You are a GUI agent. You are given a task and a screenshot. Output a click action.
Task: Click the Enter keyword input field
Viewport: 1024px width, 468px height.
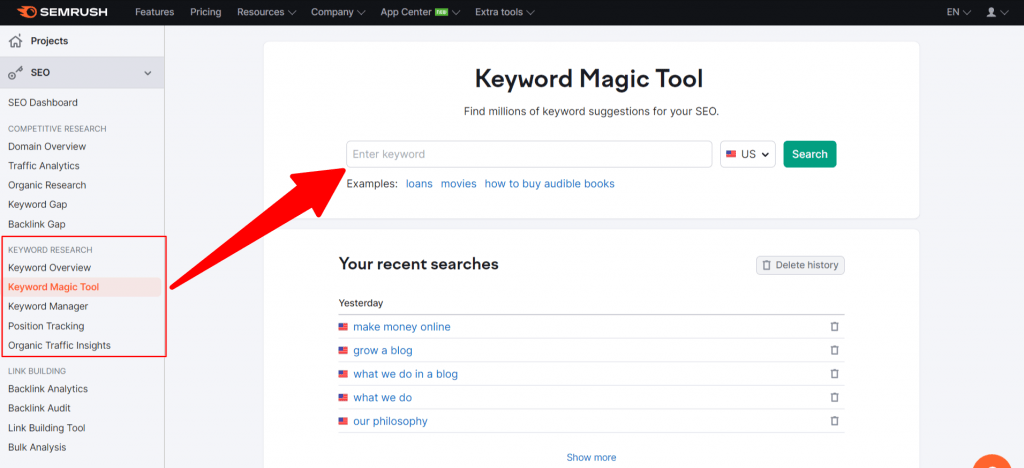coord(529,155)
